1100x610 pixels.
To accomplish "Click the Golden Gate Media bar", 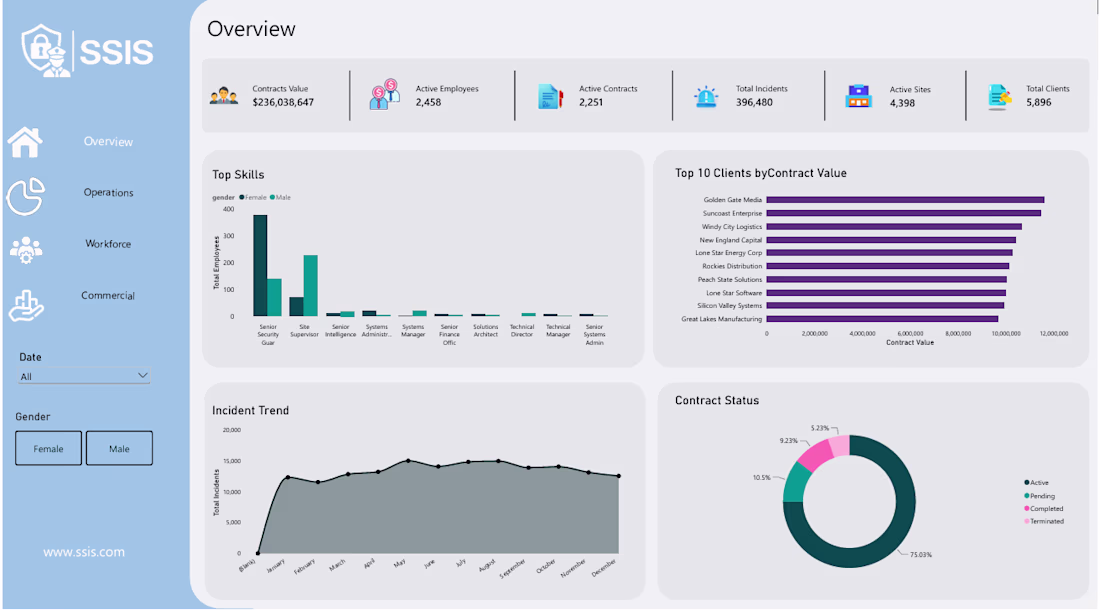I will tap(905, 200).
